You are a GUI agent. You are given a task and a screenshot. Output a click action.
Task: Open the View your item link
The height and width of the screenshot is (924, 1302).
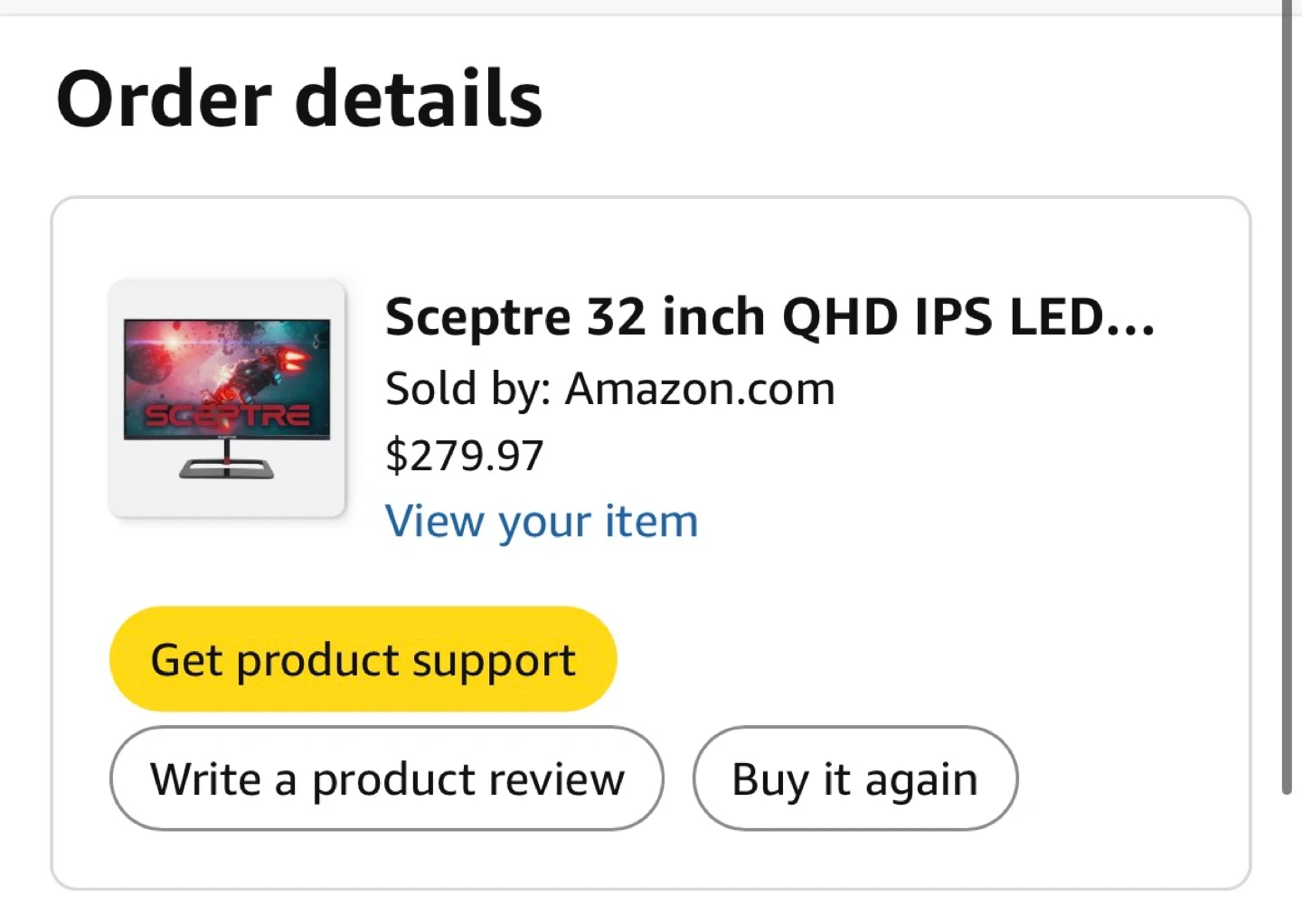tap(542, 522)
